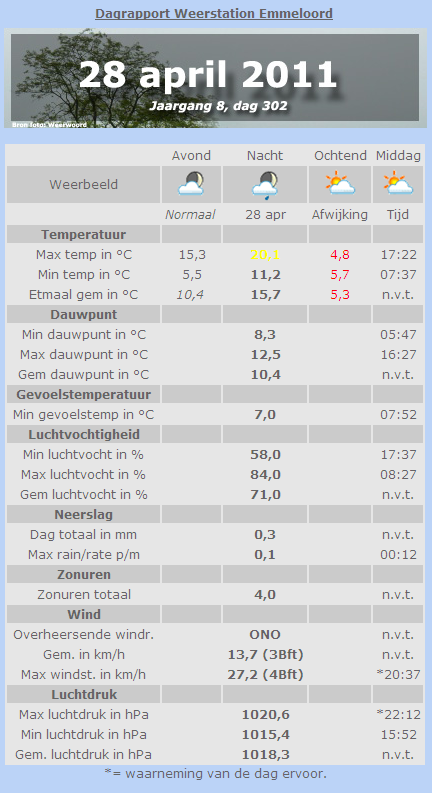Select the Gevoelstemperatuur section header
Screen dimensions: 432x793
pos(83,394)
